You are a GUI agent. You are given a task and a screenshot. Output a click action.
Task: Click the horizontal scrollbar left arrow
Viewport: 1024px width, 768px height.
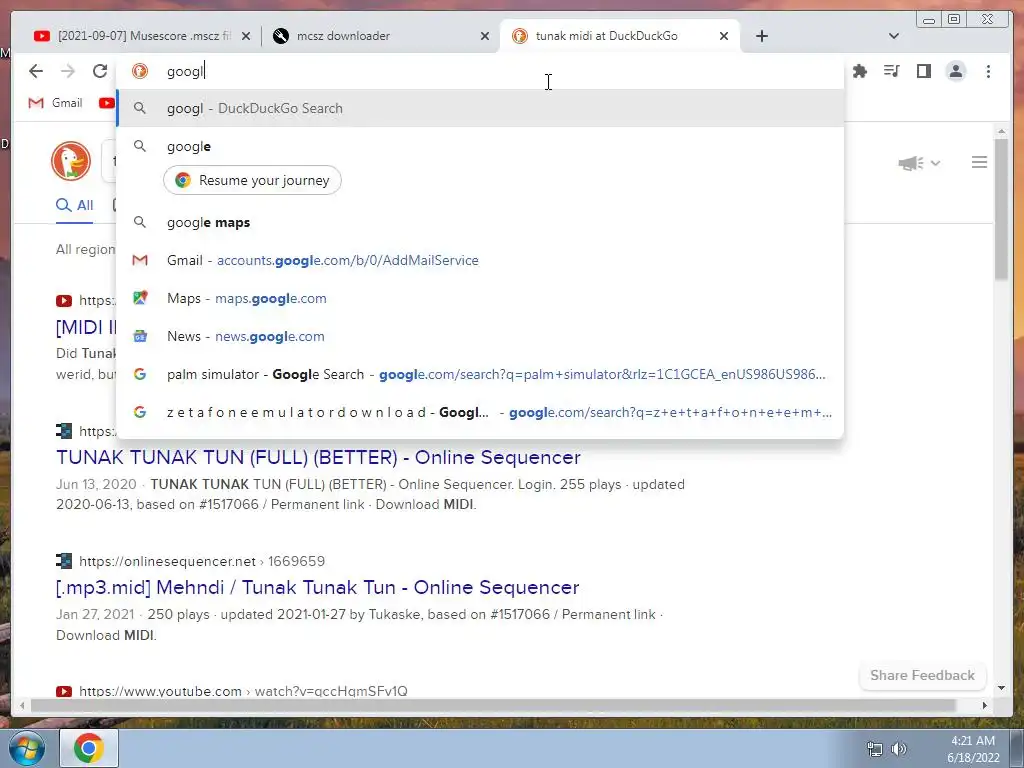click(22, 705)
